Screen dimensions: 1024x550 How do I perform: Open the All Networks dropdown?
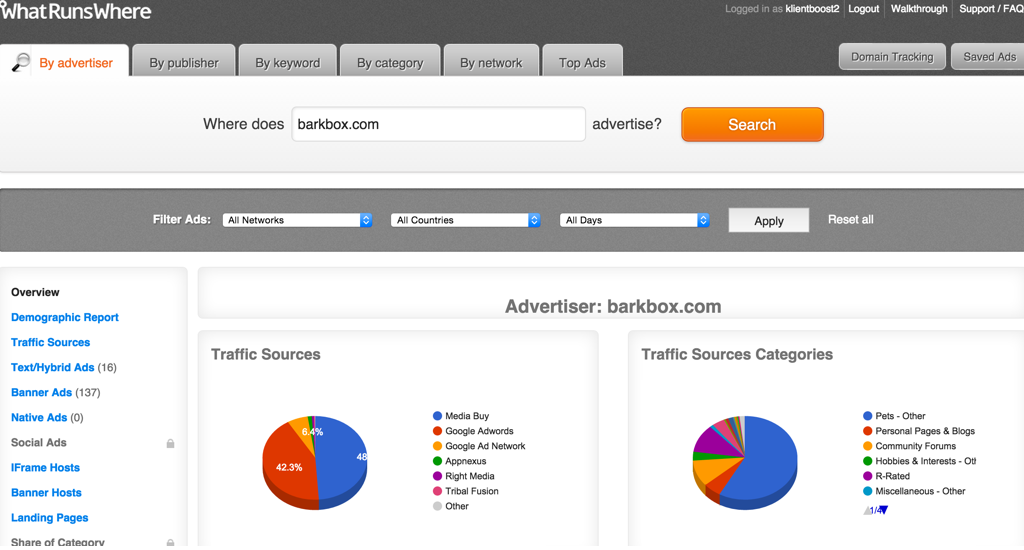[x=297, y=220]
